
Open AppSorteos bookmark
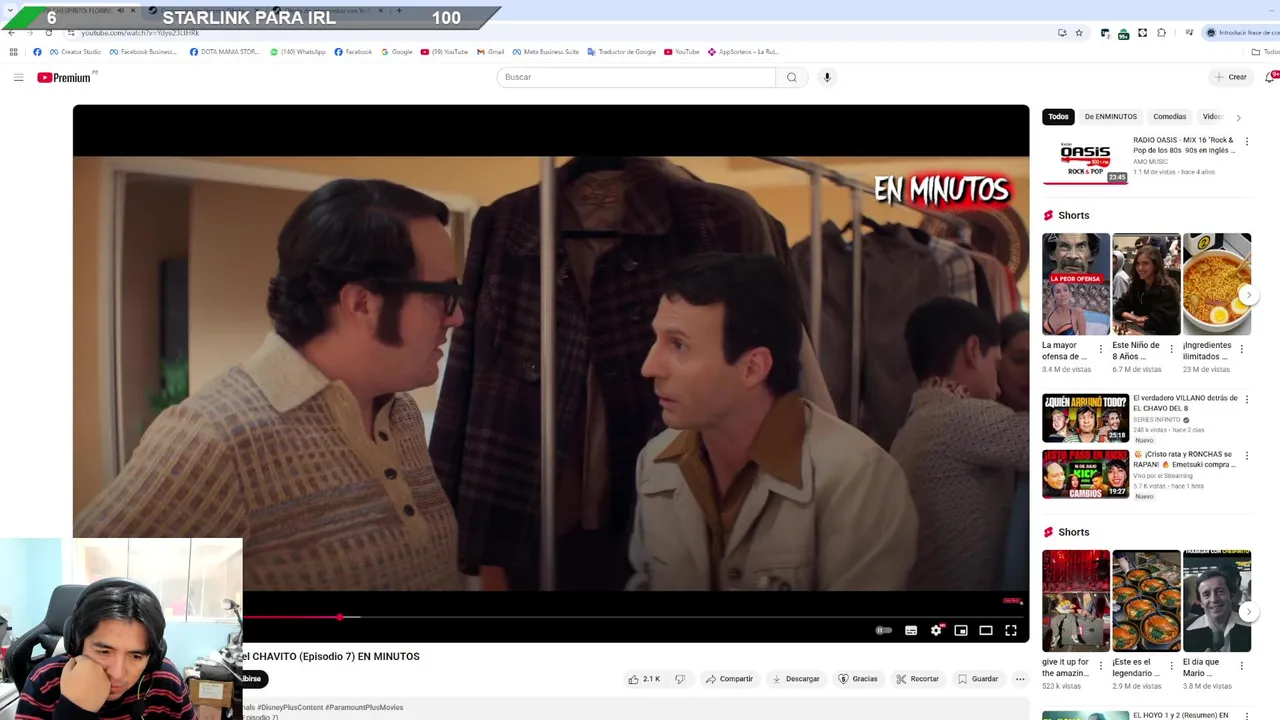tap(743, 52)
